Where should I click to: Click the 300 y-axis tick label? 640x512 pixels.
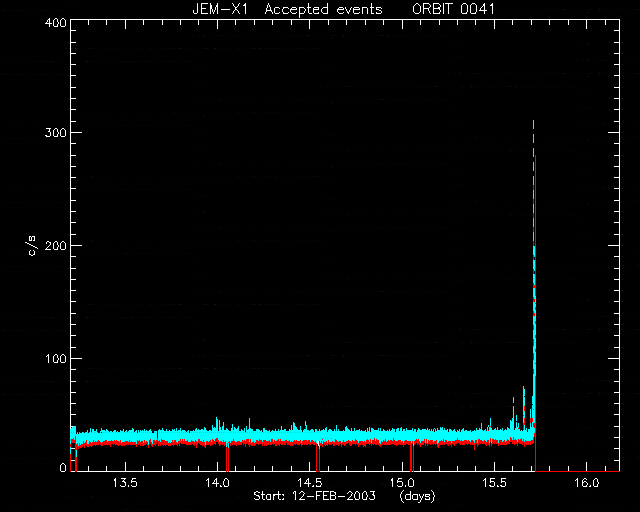pos(56,133)
